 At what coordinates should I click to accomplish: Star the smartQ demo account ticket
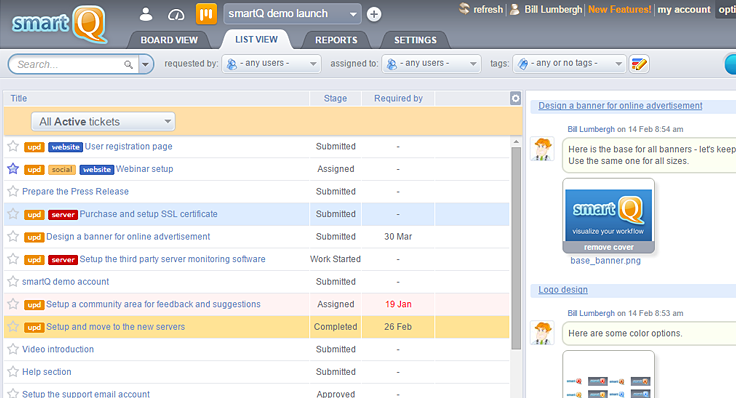coord(13,282)
